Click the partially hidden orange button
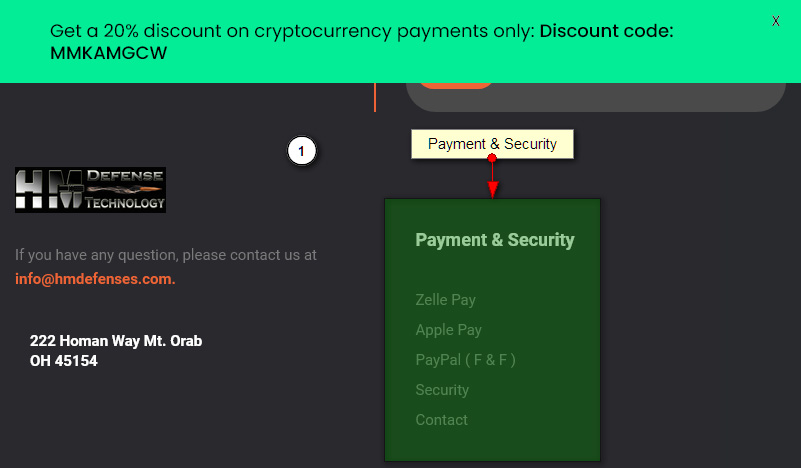 click(x=456, y=86)
